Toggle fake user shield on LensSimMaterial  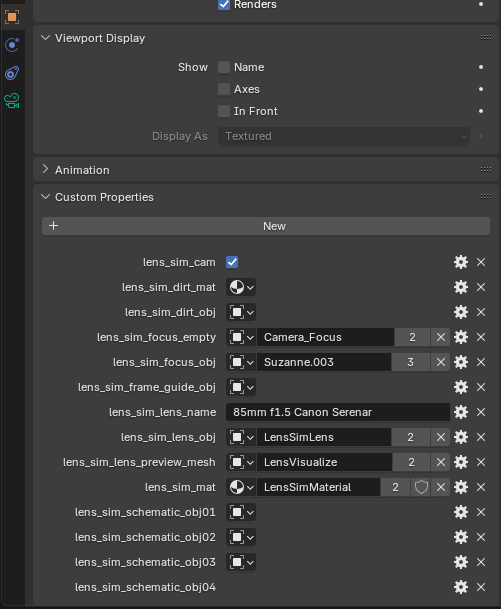click(421, 487)
